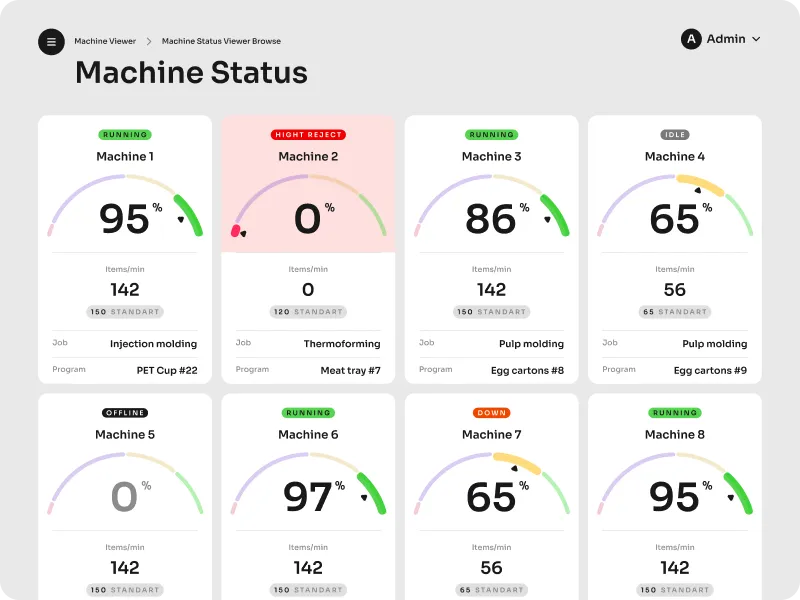This screenshot has height=600, width=800.
Task: Click the 86% reading on Machine 3
Action: 497,218
